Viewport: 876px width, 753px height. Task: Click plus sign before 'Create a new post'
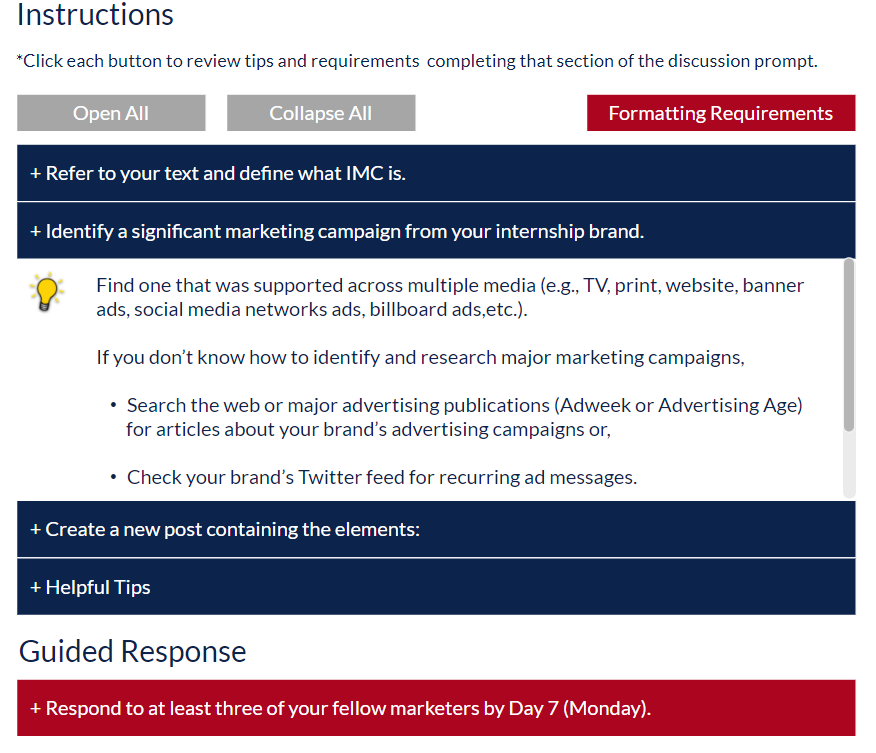pyautogui.click(x=36, y=530)
